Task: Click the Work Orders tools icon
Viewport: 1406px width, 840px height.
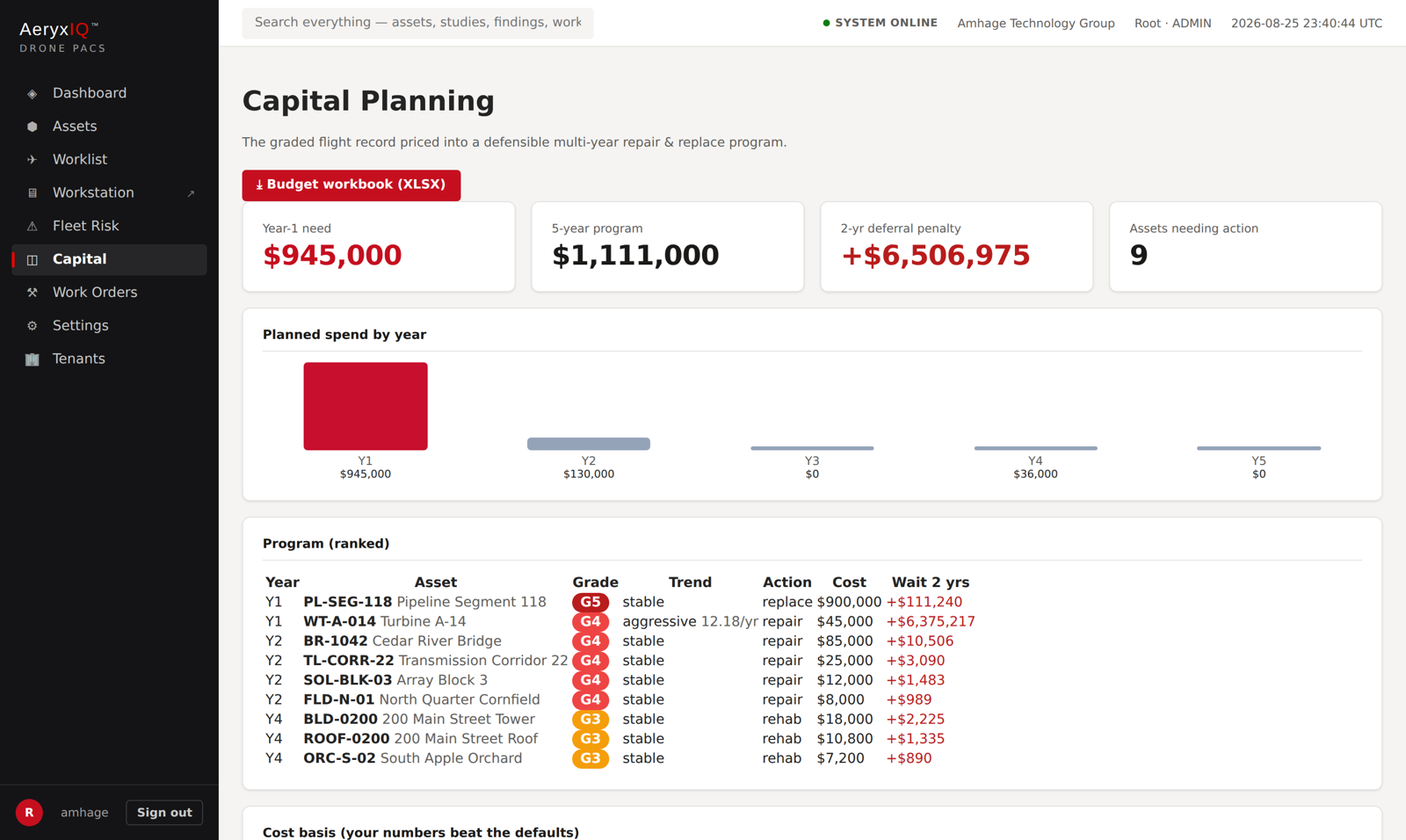Action: [33, 293]
